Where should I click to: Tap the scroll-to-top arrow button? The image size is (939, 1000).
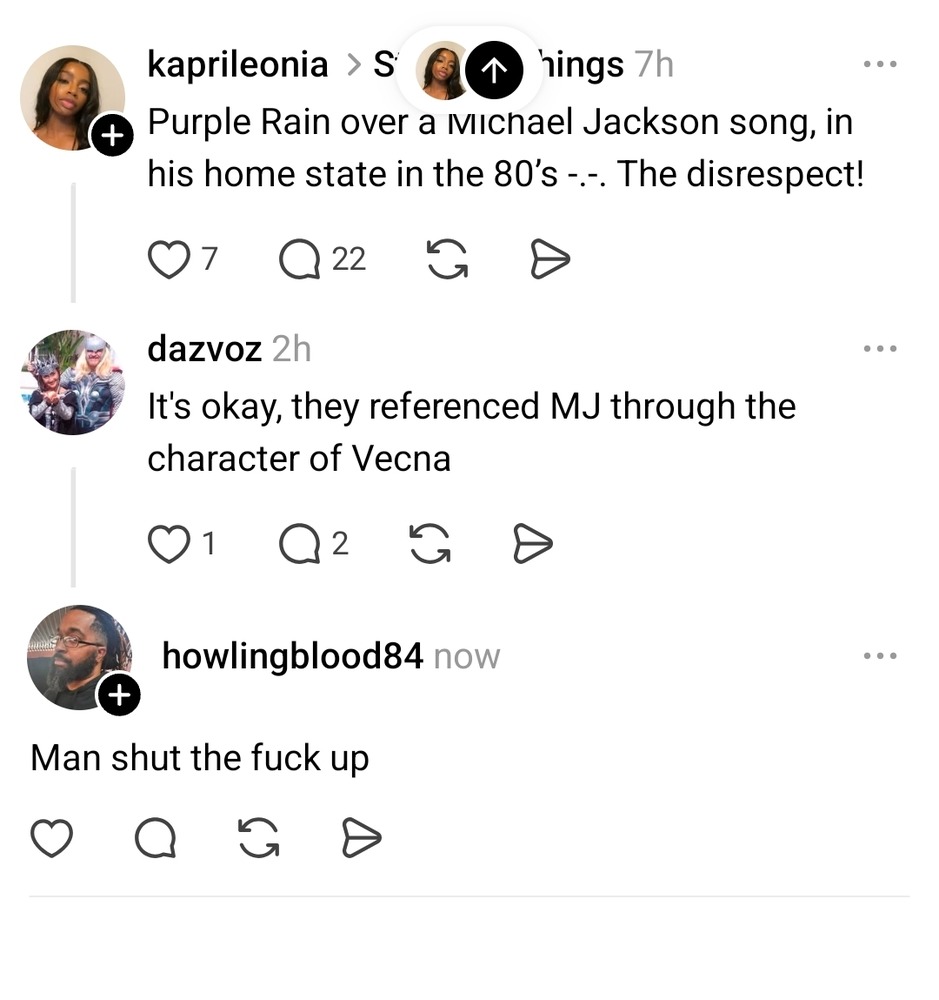tap(494, 71)
